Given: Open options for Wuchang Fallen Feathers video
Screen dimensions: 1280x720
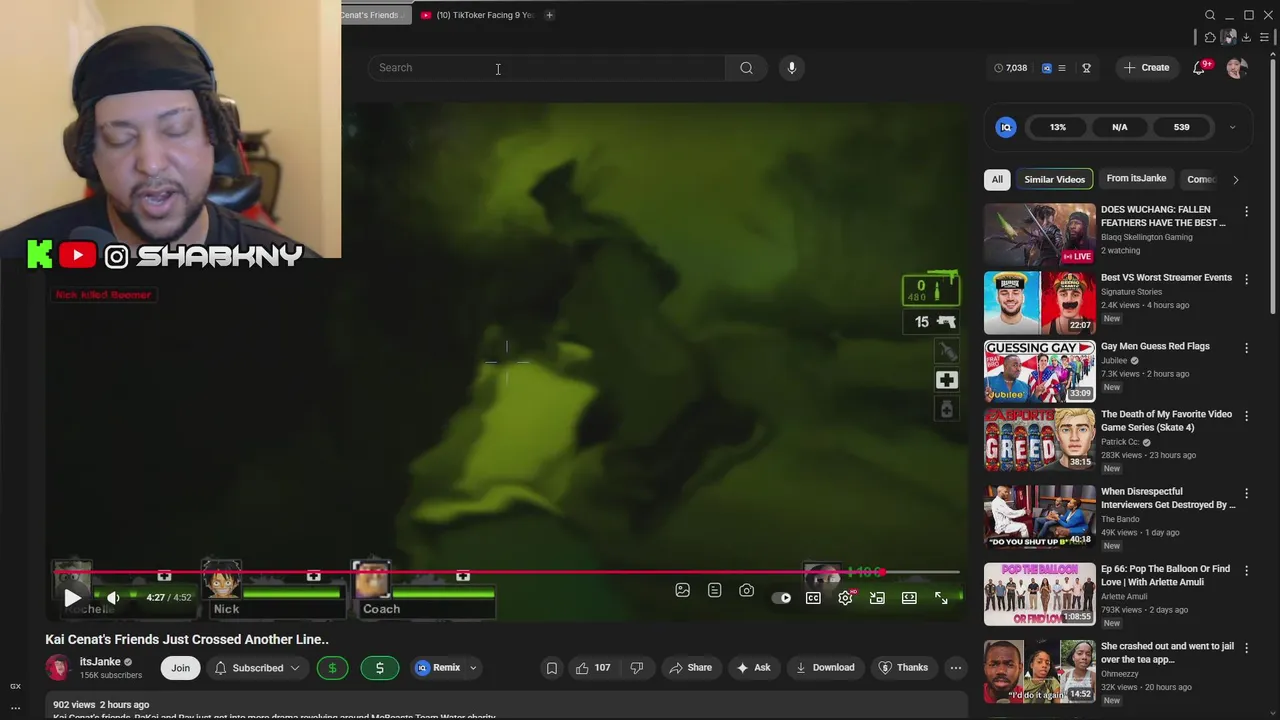Looking at the screenshot, I should (x=1246, y=212).
